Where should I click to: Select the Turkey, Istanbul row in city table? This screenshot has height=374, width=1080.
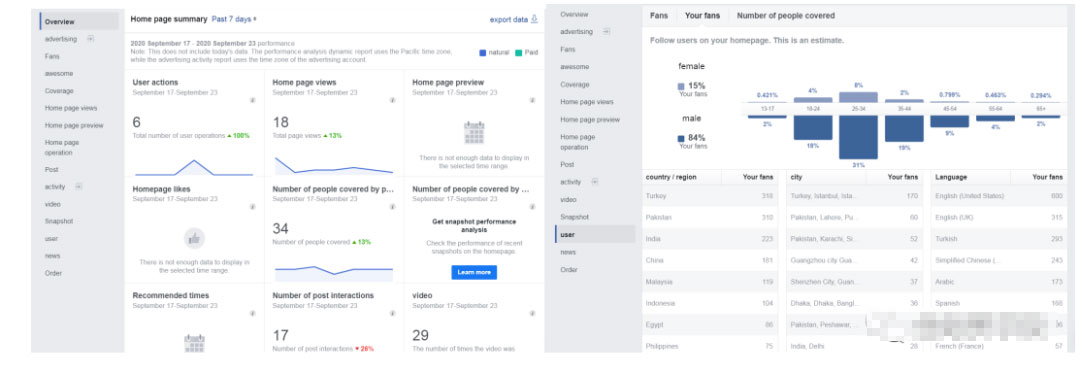(855, 196)
